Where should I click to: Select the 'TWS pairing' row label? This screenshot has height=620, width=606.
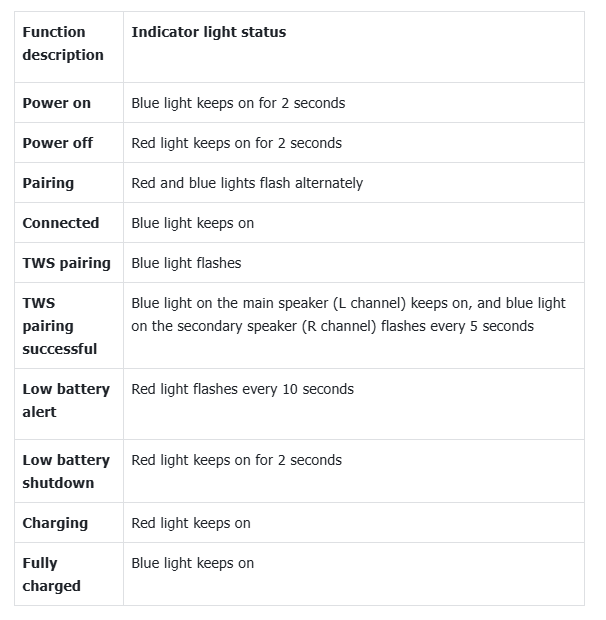coord(67,263)
